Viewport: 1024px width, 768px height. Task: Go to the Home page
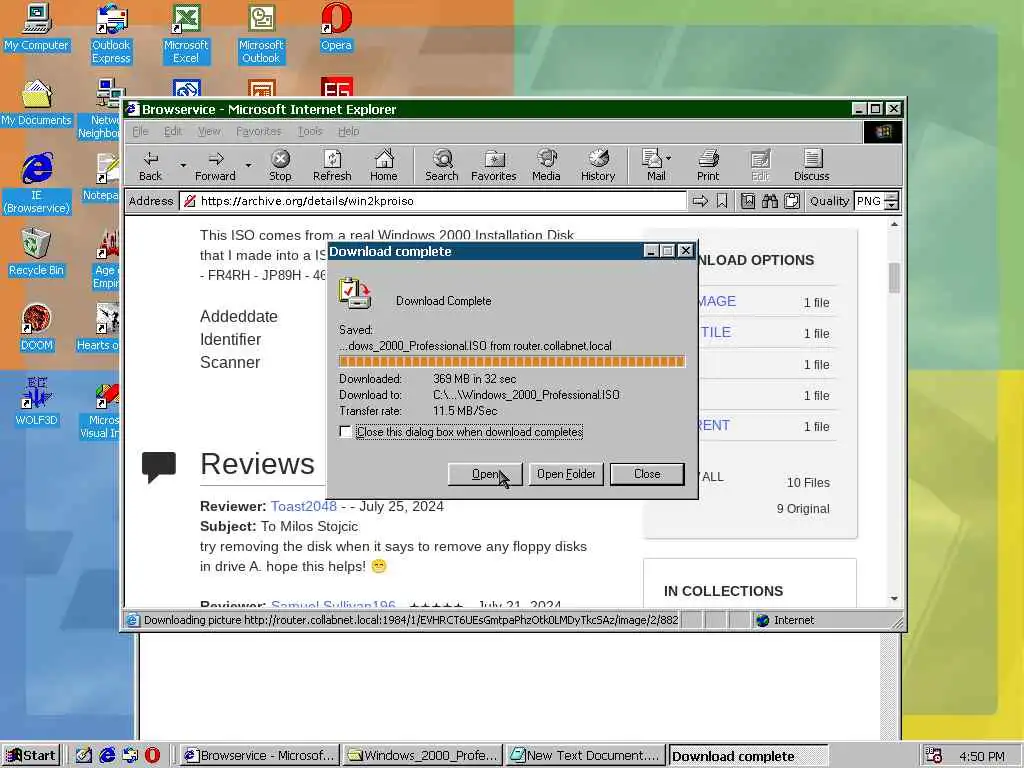[x=383, y=165]
